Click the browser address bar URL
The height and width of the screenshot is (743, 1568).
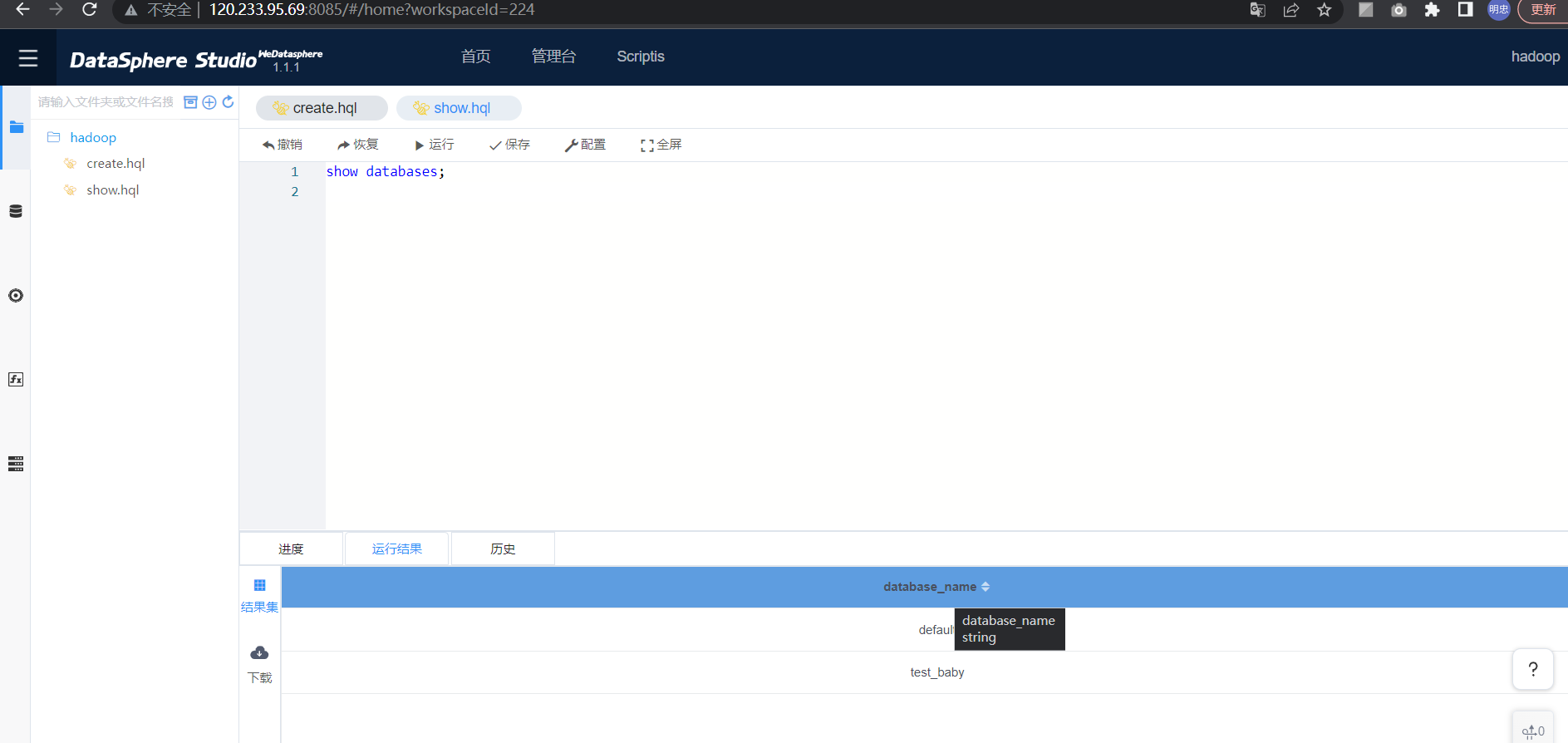pyautogui.click(x=371, y=10)
